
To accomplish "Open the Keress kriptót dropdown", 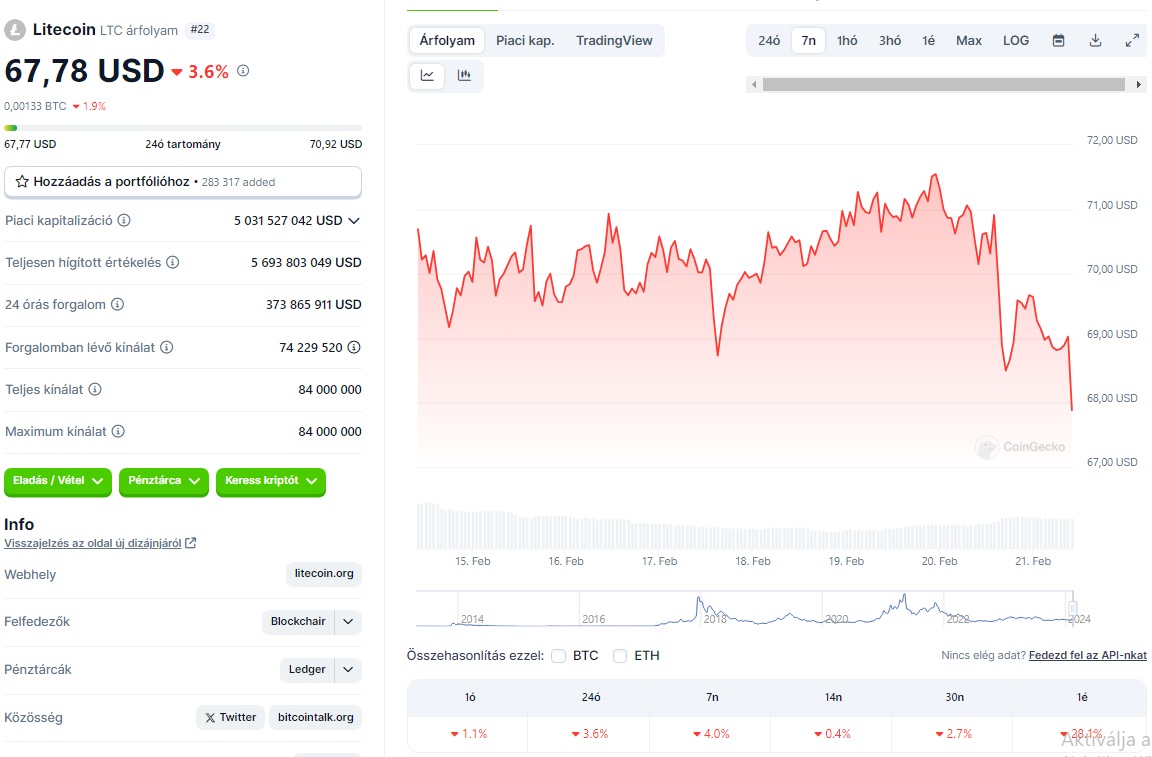I will click(x=270, y=481).
